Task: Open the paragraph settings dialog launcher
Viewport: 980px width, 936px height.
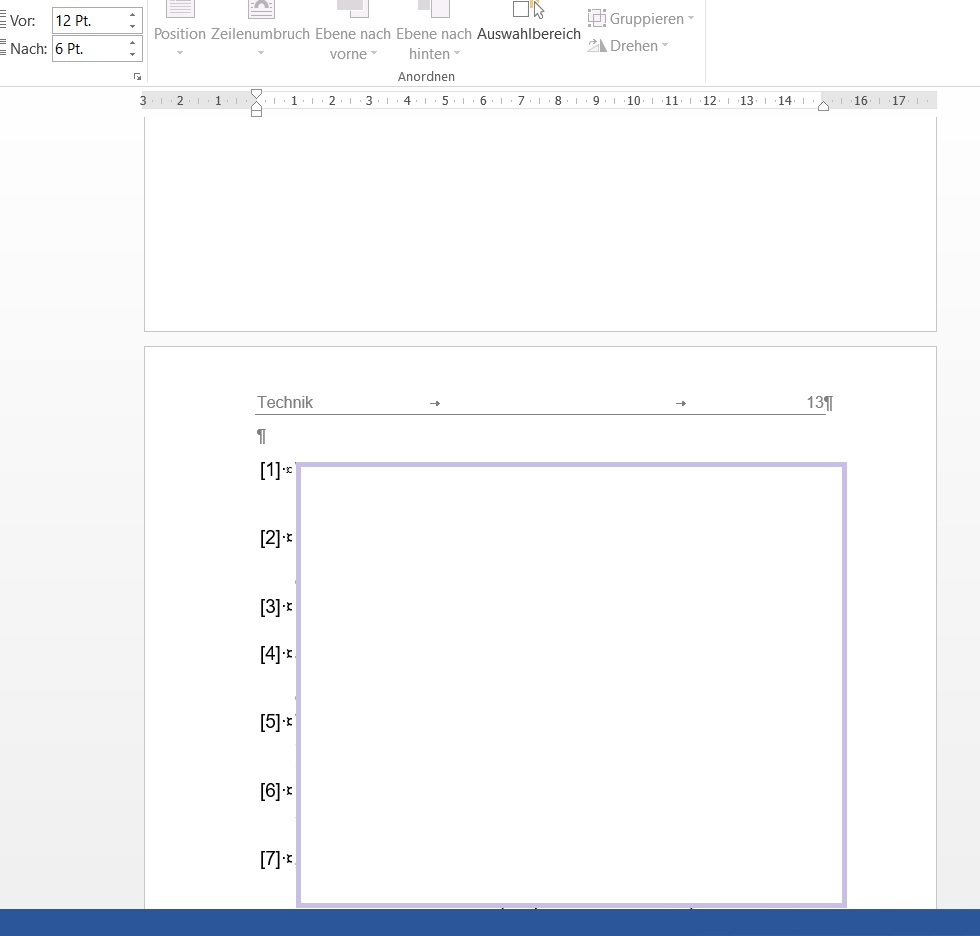Action: 138,77
